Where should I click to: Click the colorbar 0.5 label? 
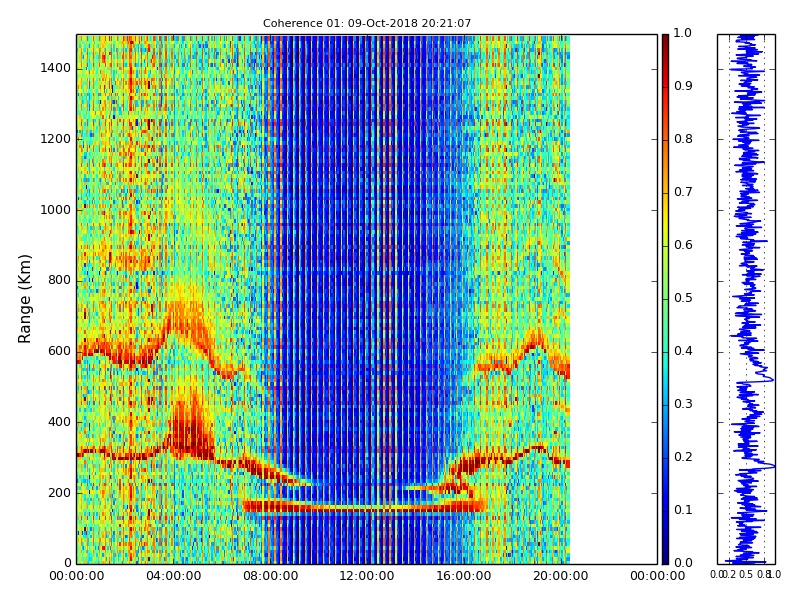[683, 298]
